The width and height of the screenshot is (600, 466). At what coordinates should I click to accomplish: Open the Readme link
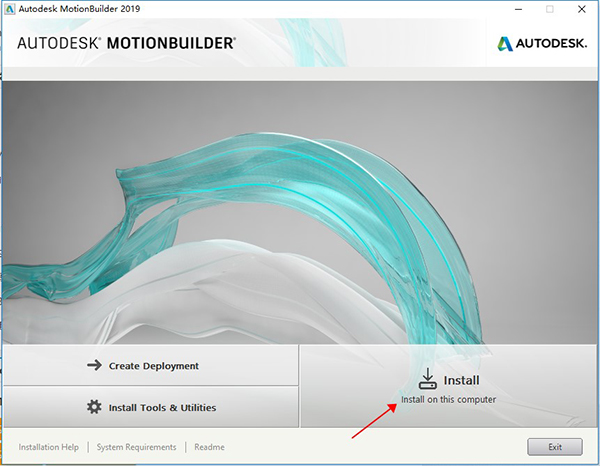[209, 447]
